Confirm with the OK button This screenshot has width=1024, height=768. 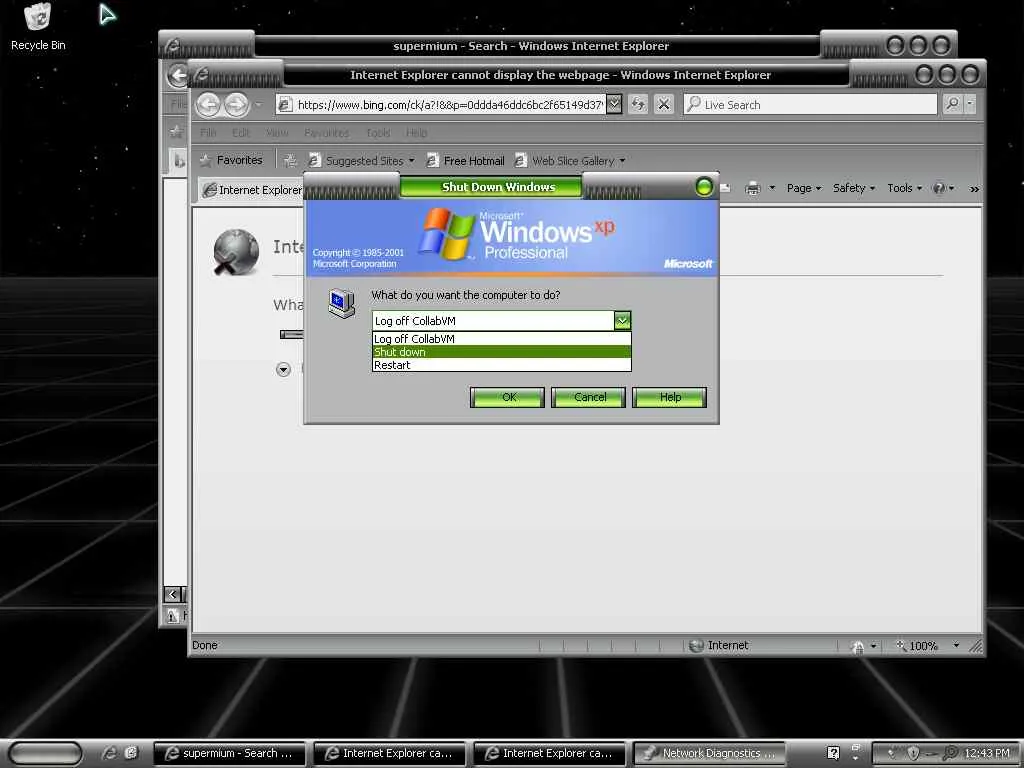(507, 397)
